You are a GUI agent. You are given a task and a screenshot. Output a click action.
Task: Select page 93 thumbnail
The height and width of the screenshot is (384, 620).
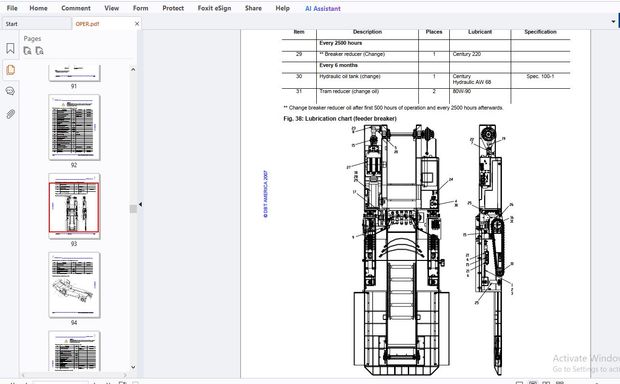(74, 206)
